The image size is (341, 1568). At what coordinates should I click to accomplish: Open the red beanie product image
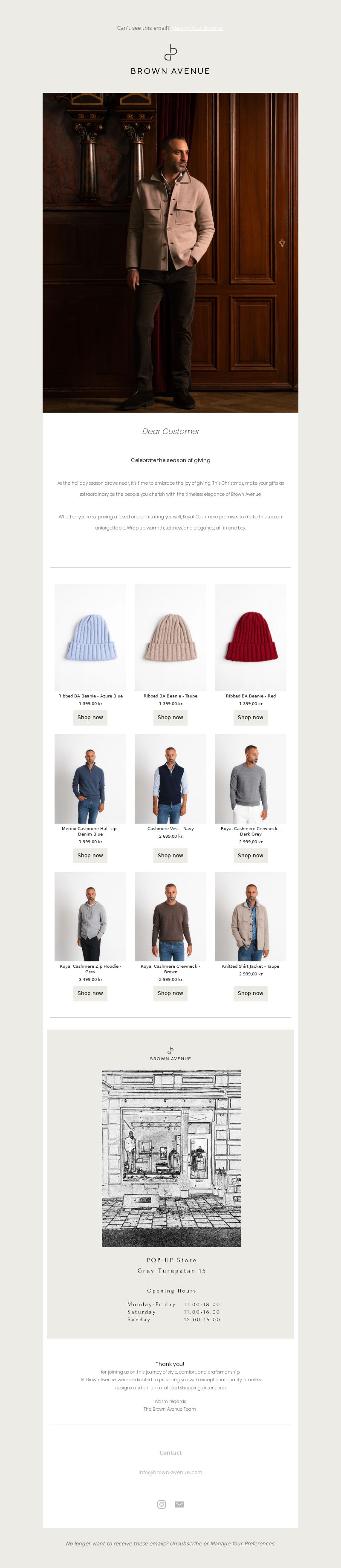coord(250,636)
